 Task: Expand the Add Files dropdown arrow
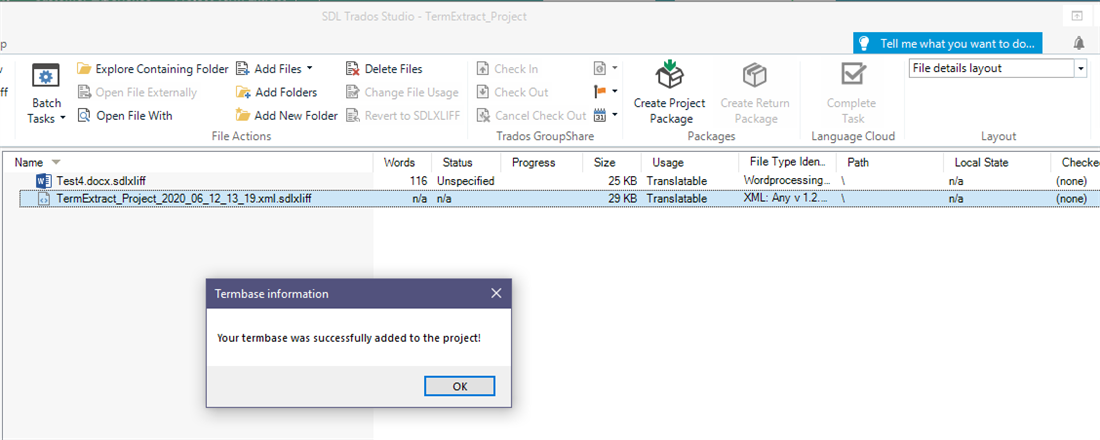click(x=309, y=69)
